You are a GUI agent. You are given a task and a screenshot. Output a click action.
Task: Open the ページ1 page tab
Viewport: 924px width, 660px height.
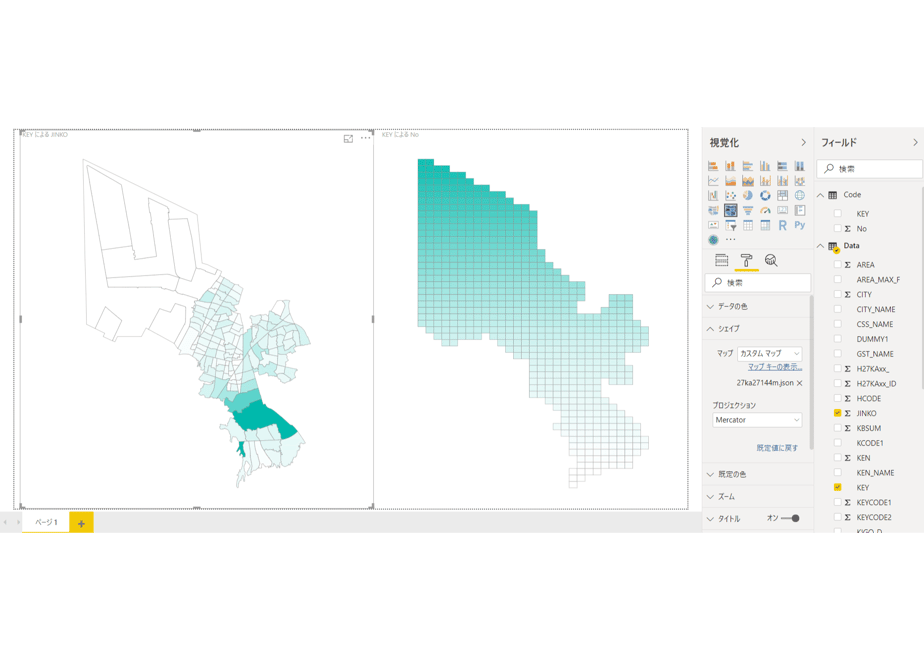click(46, 522)
